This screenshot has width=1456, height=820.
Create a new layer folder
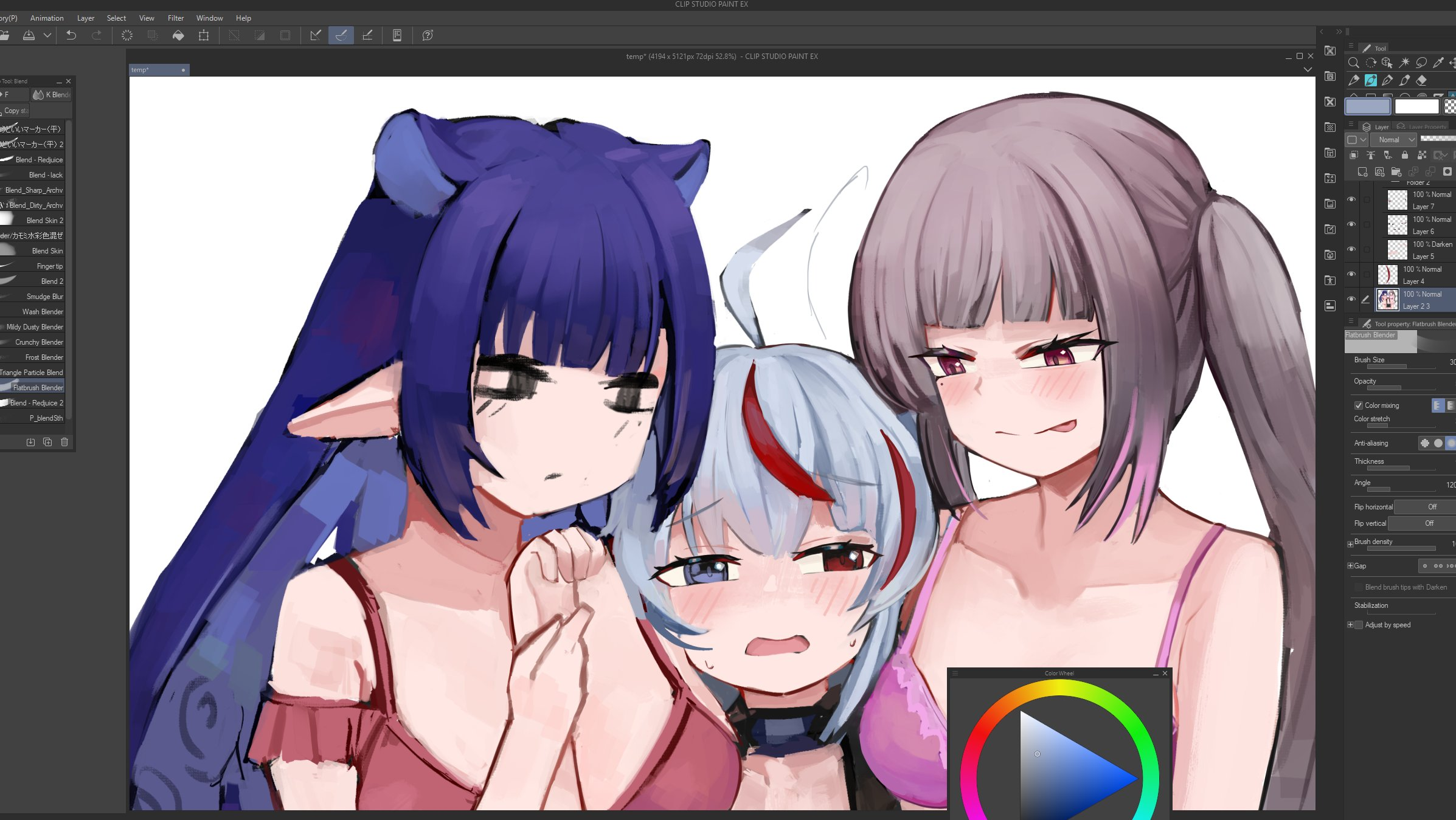[x=1396, y=172]
